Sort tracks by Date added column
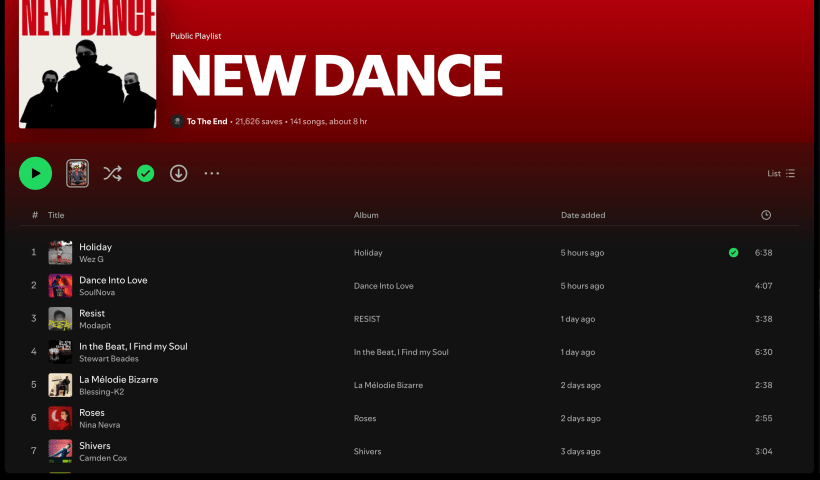Image resolution: width=820 pixels, height=480 pixels. (582, 215)
